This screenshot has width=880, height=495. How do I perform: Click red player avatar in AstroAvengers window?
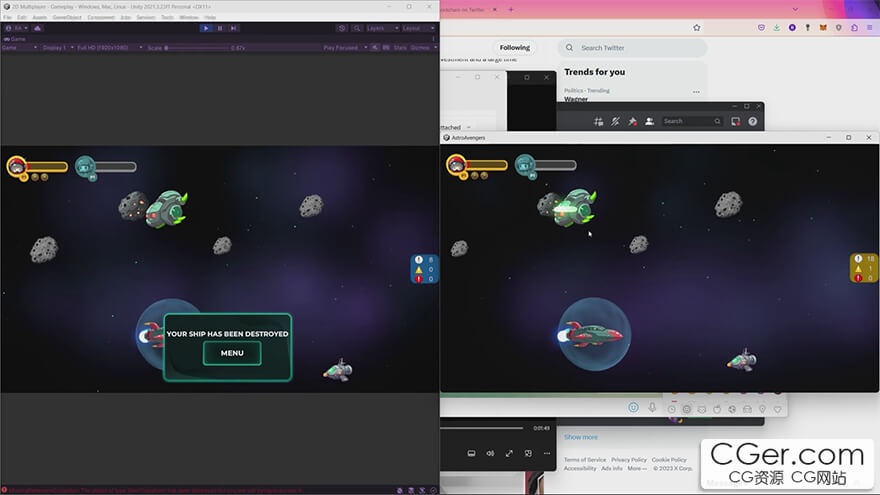coord(456,164)
